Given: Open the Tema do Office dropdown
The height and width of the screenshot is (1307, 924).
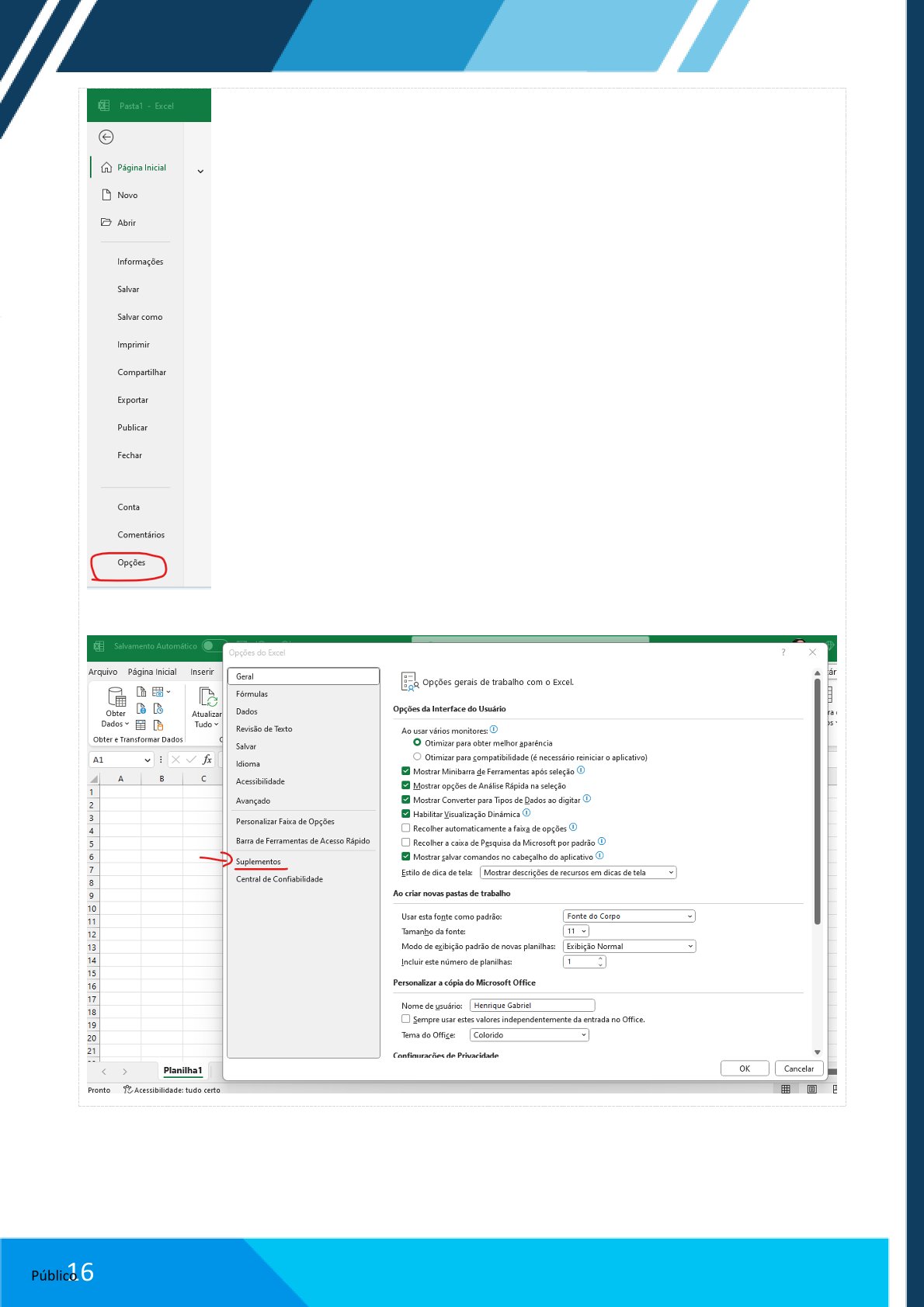Looking at the screenshot, I should (x=530, y=1035).
